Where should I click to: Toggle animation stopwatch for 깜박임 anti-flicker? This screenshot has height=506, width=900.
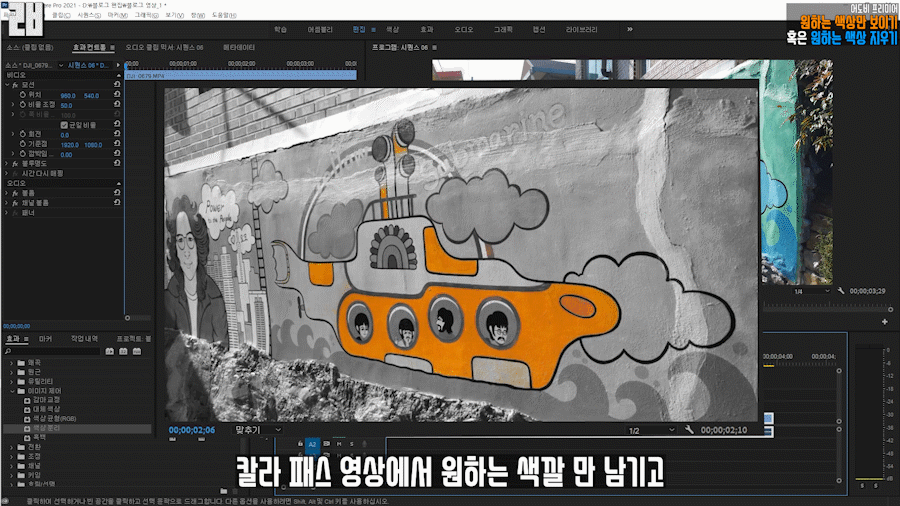pos(23,154)
